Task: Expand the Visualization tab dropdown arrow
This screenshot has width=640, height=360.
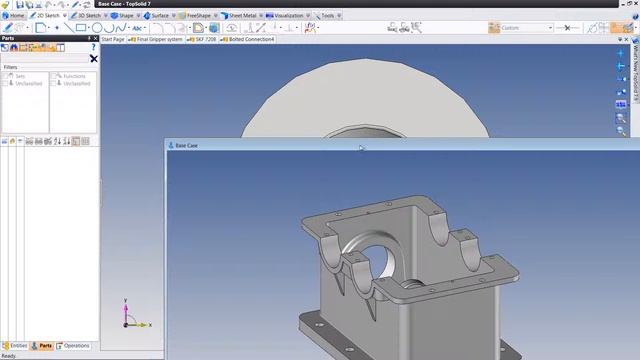Action: click(308, 16)
